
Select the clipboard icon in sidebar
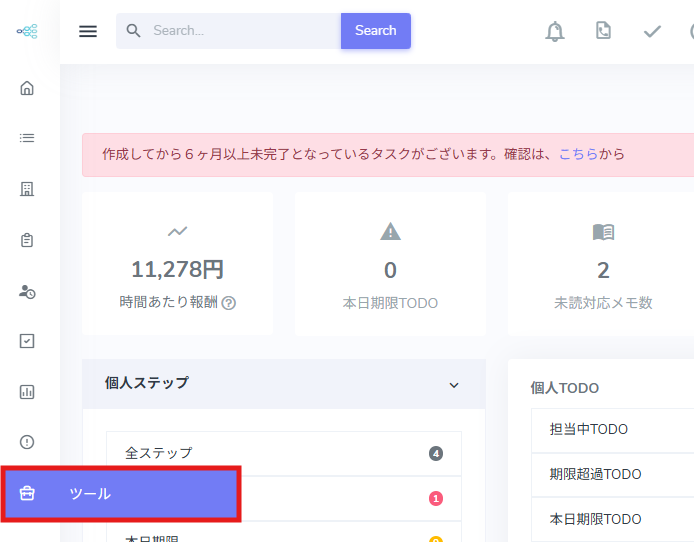tap(27, 240)
